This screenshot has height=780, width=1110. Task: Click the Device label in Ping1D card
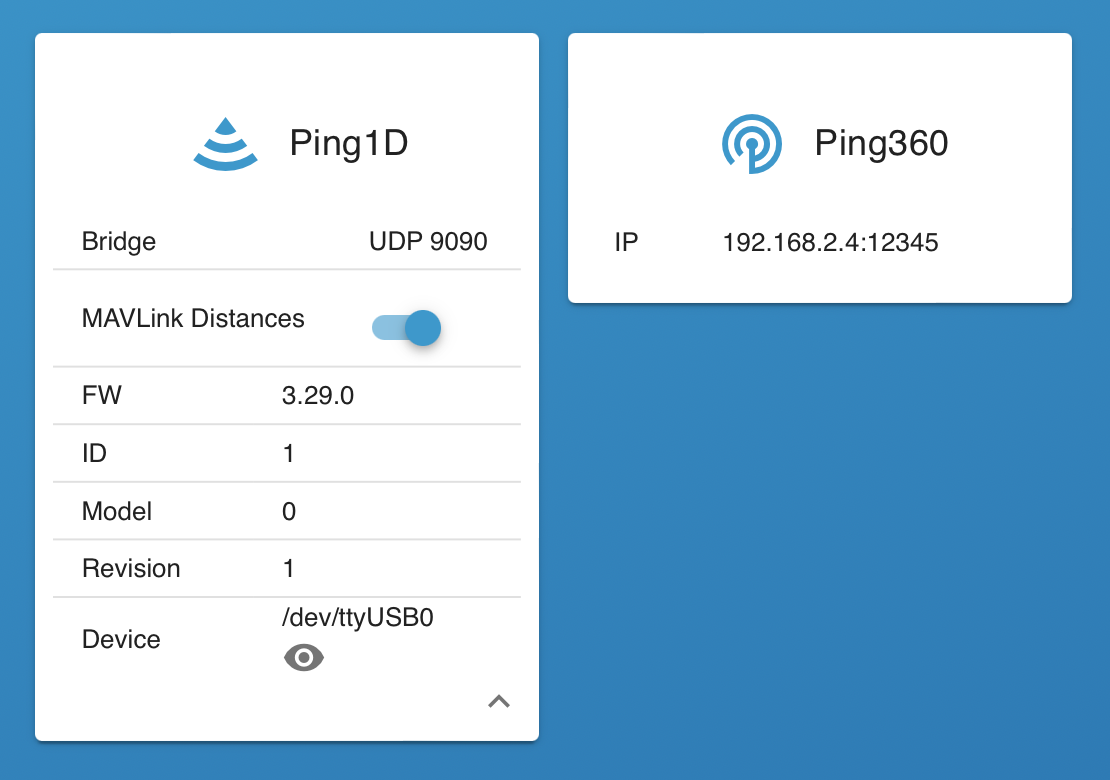pyautogui.click(x=121, y=639)
